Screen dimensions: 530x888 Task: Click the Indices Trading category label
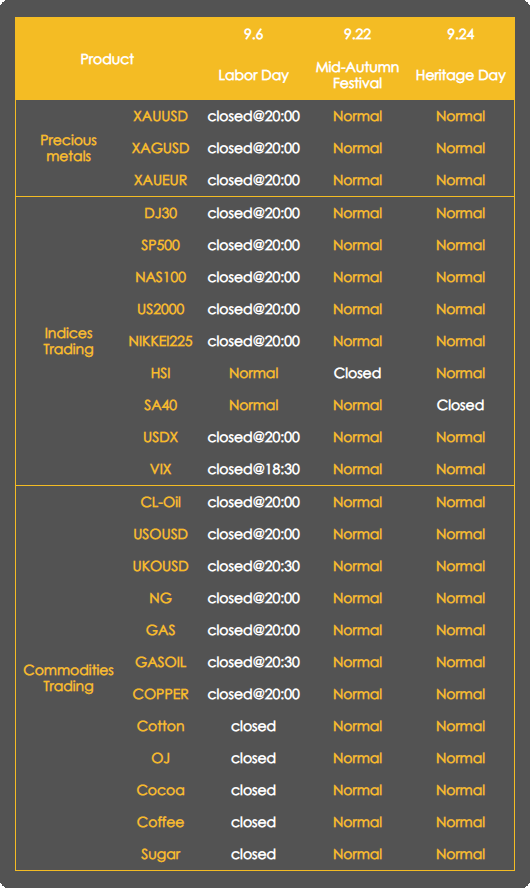point(69,341)
